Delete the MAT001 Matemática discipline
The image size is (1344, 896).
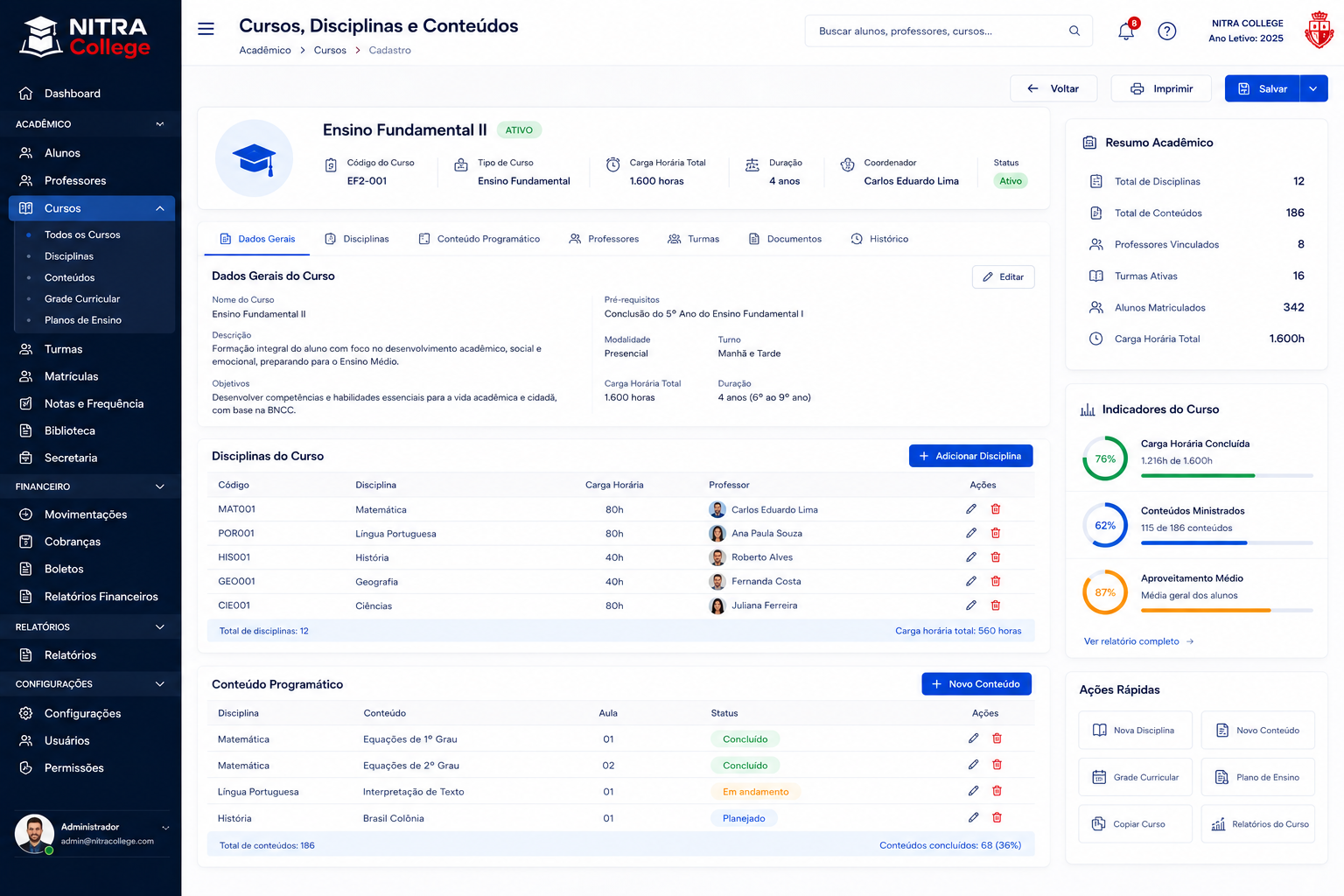(996, 509)
